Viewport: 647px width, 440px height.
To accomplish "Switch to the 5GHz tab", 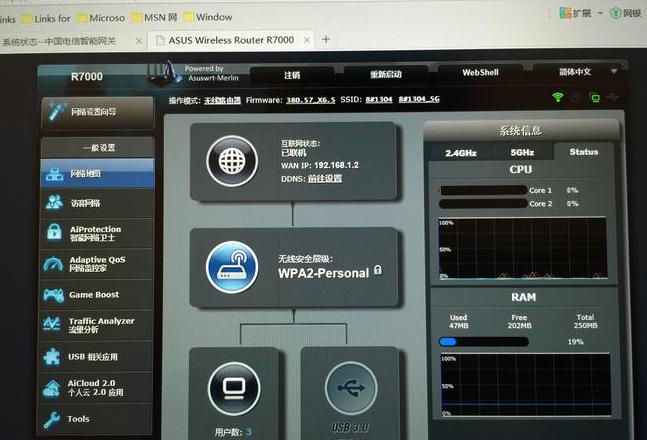I will click(x=522, y=152).
